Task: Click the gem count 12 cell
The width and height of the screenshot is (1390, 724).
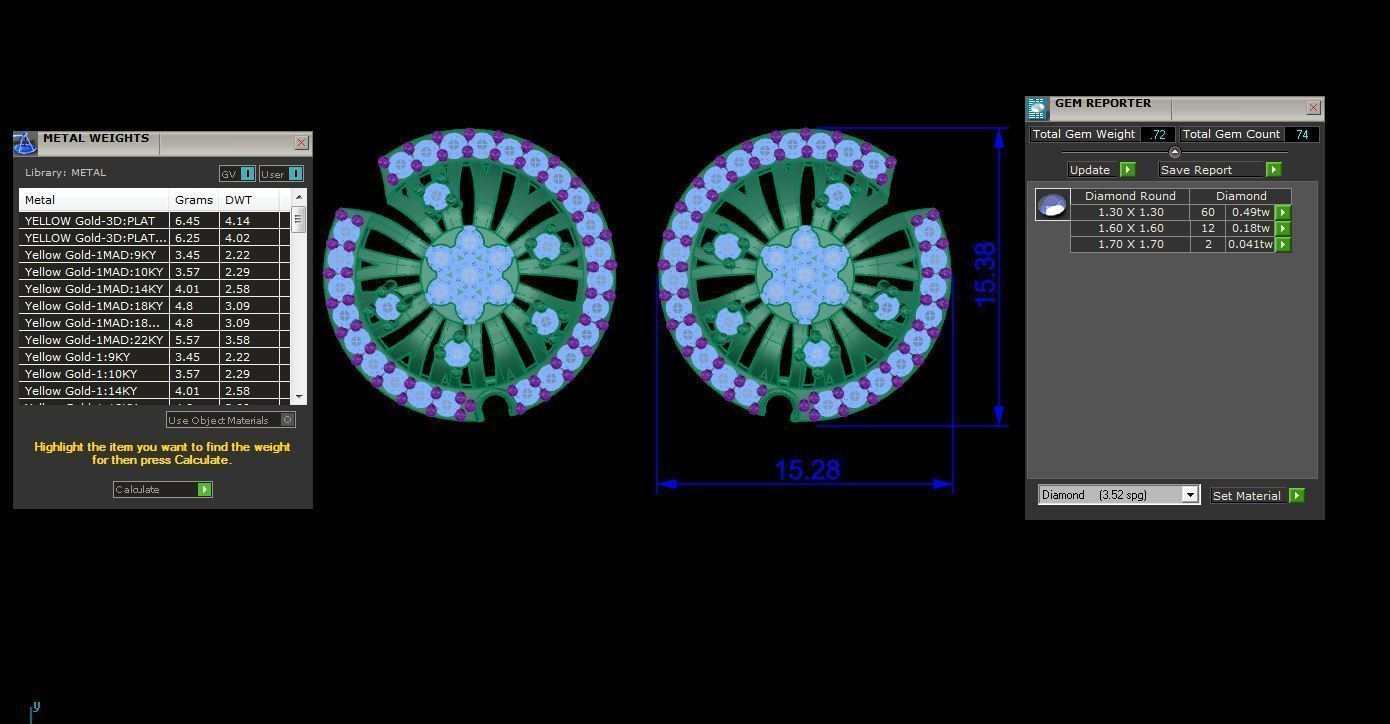Action: pyautogui.click(x=1208, y=228)
